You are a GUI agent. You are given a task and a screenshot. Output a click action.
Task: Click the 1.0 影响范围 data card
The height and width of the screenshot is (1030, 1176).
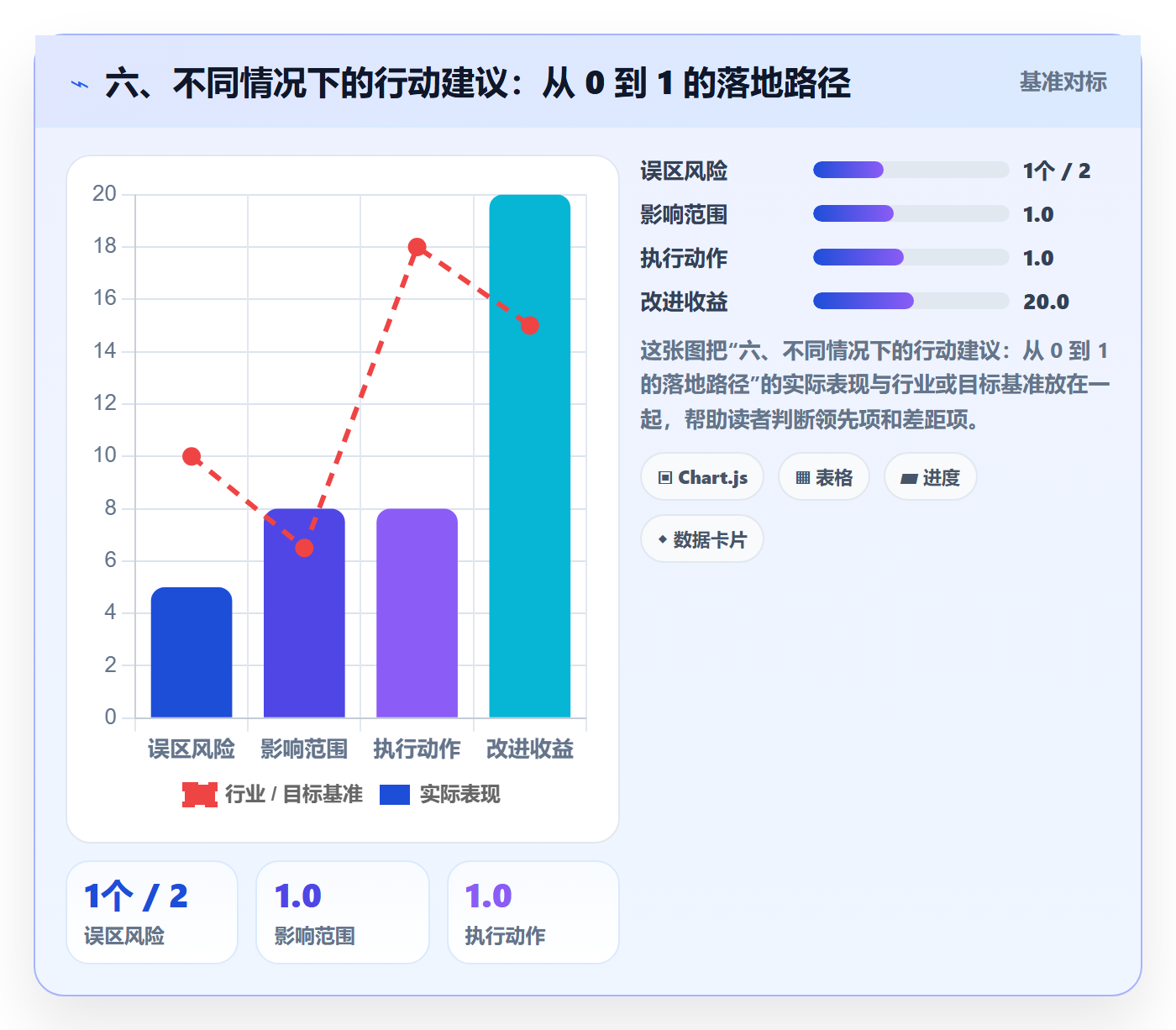[x=343, y=912]
